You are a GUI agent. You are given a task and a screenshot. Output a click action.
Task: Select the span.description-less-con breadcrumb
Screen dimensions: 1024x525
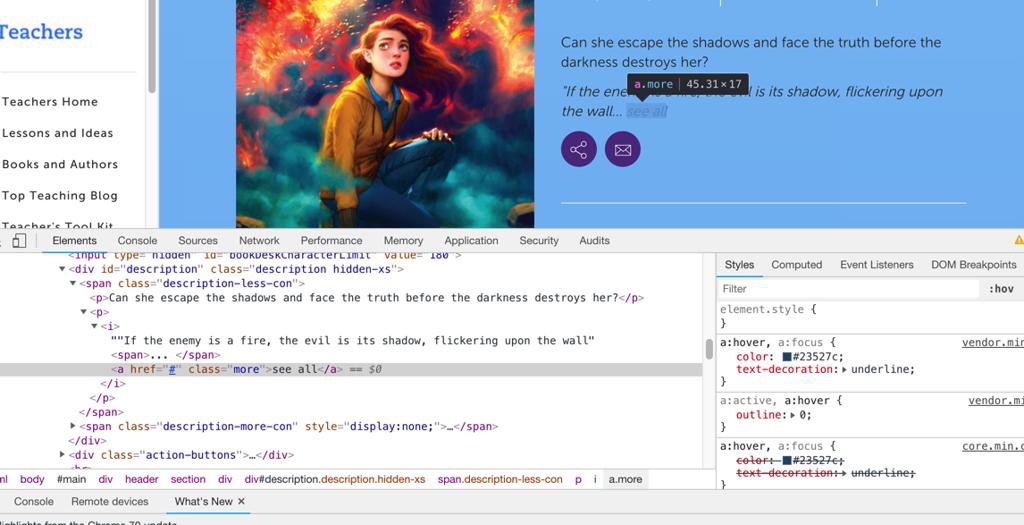click(x=500, y=479)
